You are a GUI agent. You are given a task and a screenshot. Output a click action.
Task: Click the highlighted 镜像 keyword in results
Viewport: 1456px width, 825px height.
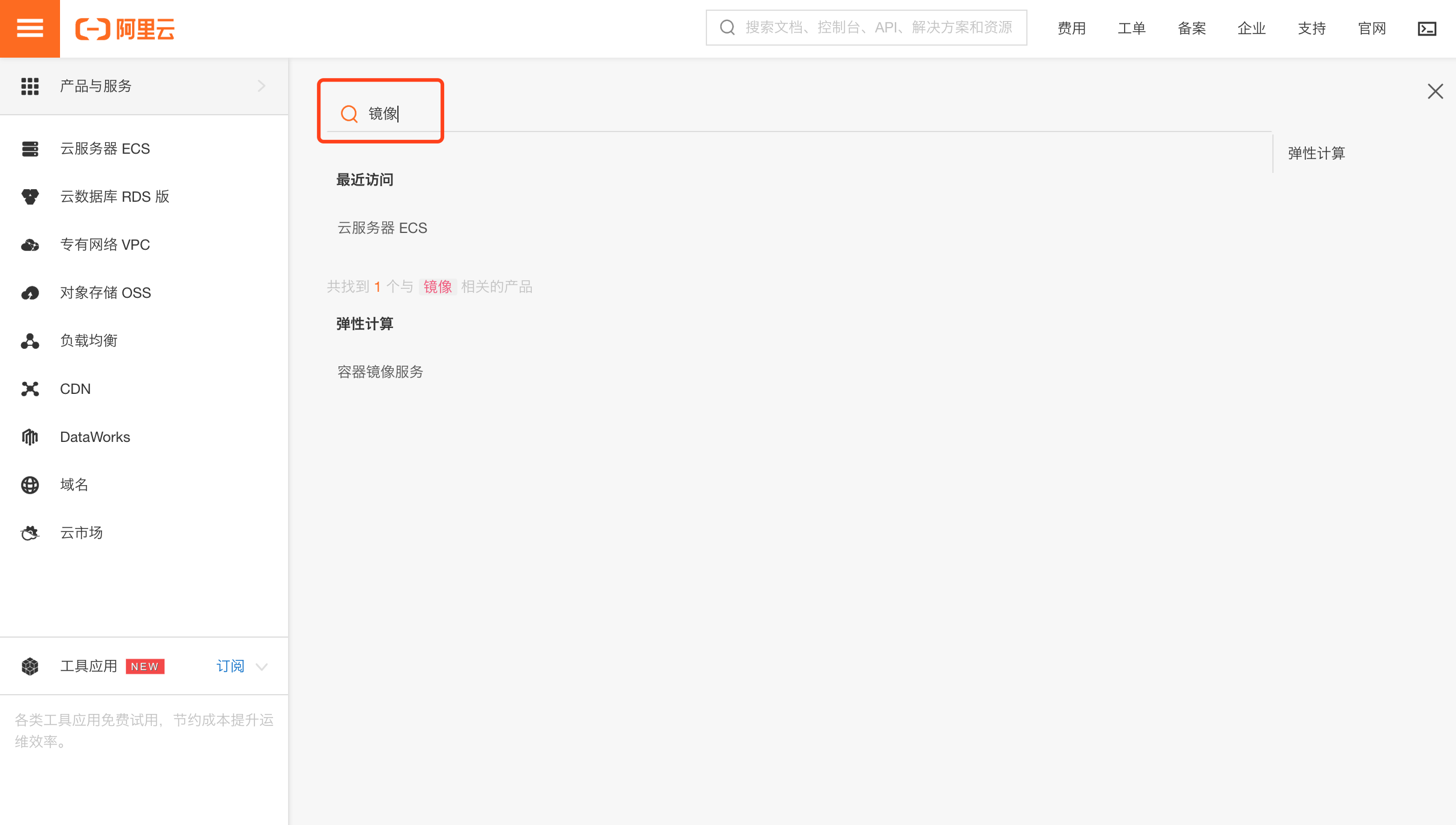438,287
